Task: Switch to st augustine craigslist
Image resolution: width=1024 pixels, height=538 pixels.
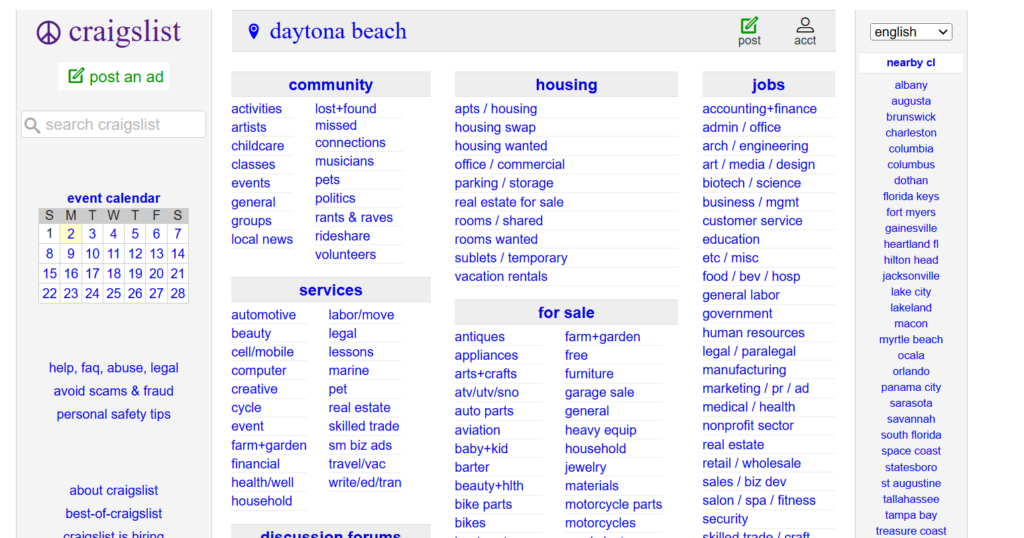Action: pos(910,483)
